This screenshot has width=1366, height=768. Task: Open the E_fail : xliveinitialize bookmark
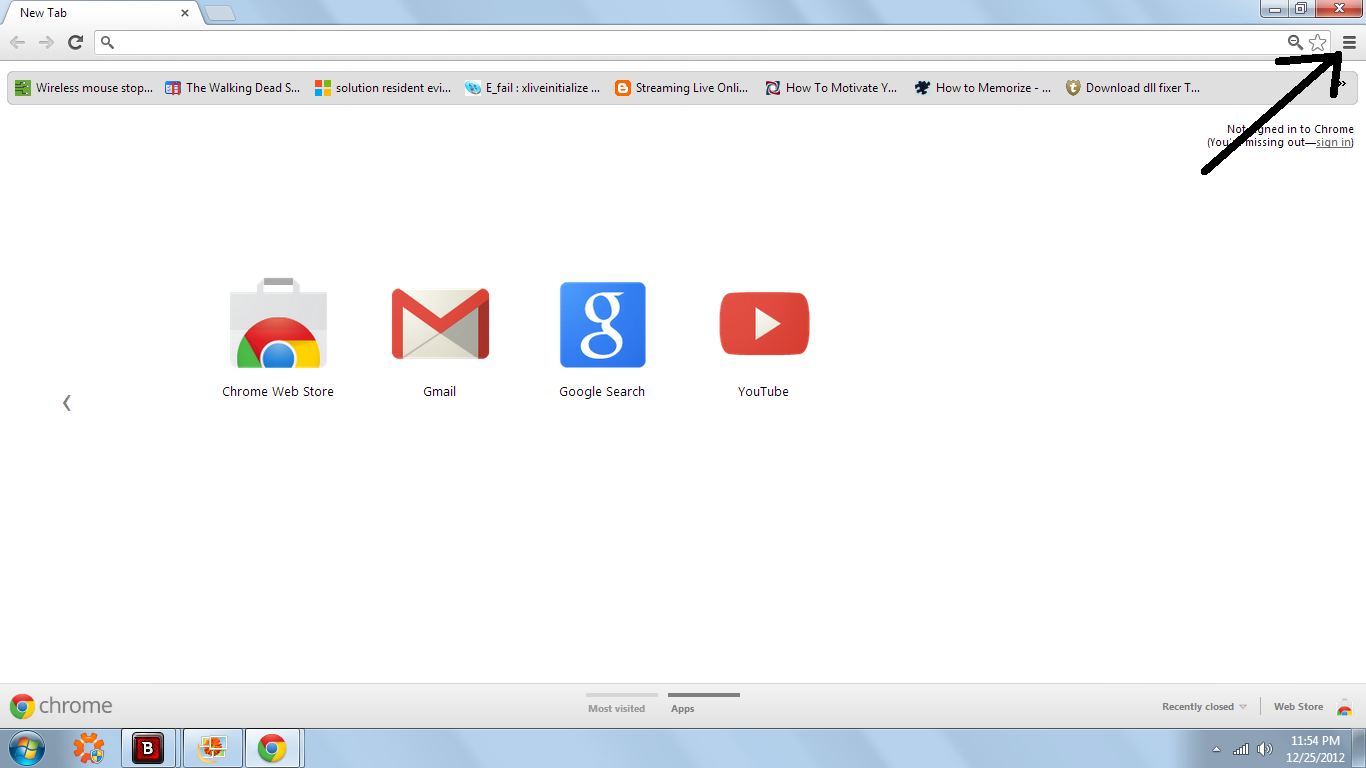[x=533, y=88]
